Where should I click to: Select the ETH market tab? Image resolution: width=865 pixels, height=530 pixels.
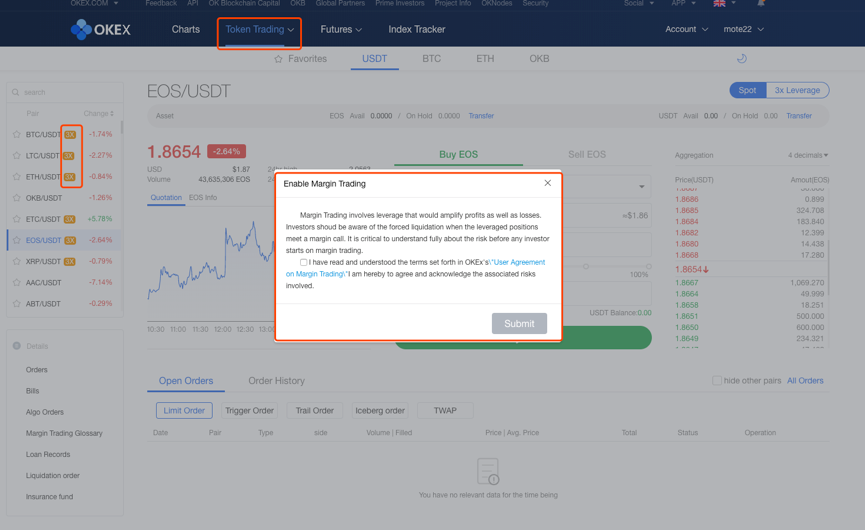pyautogui.click(x=485, y=58)
